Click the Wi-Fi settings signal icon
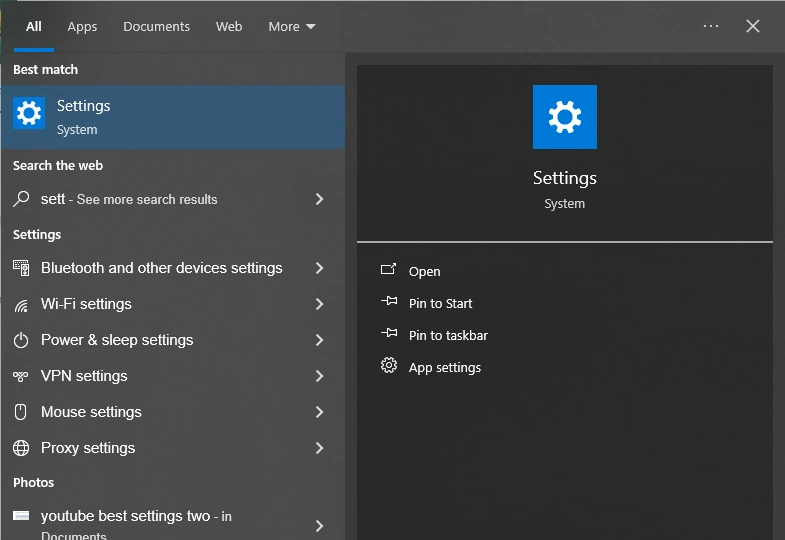Screen dimensions: 785x540 [x=21, y=304]
